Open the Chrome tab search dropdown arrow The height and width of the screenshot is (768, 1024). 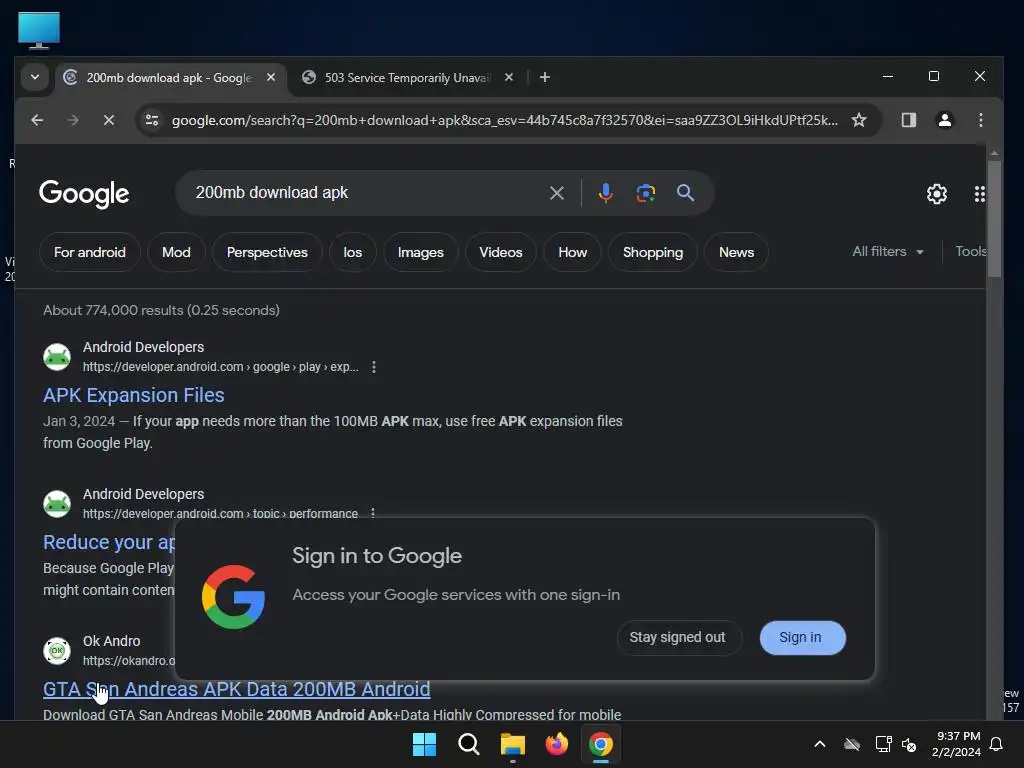[x=35, y=77]
